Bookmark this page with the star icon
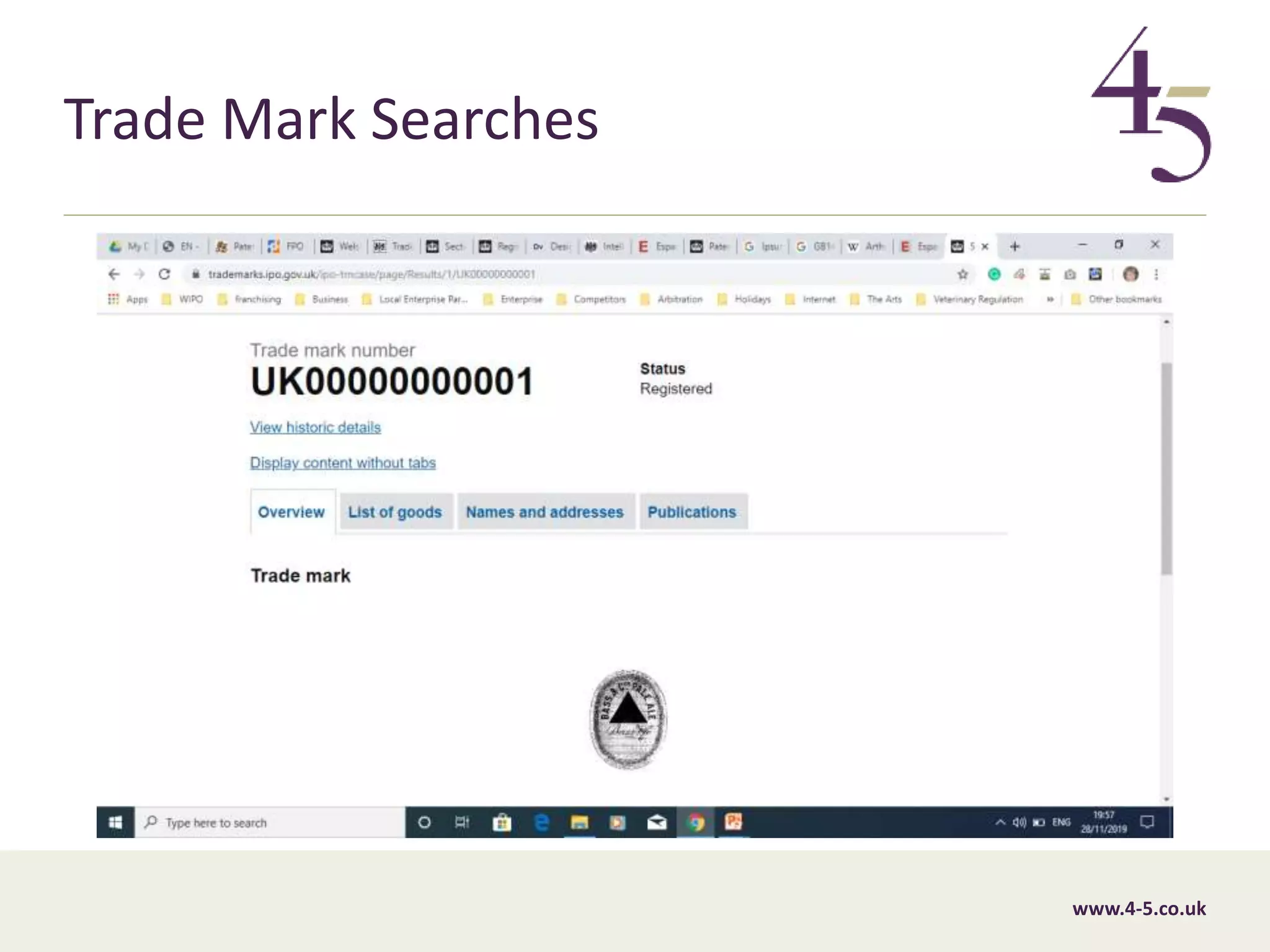This screenshot has width=1270, height=952. (x=962, y=274)
